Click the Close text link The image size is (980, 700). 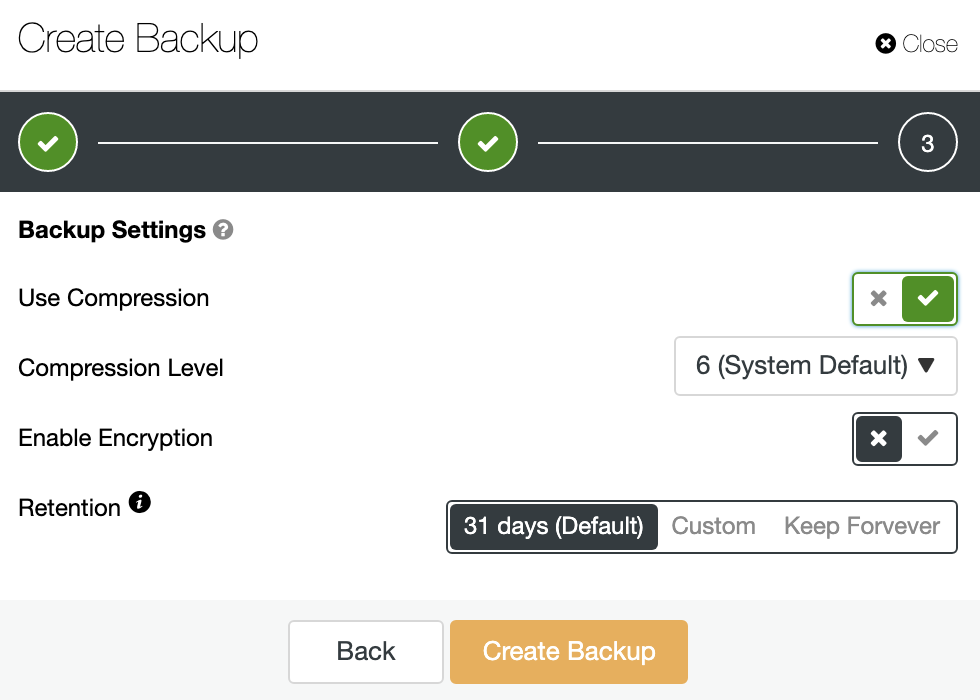(929, 44)
